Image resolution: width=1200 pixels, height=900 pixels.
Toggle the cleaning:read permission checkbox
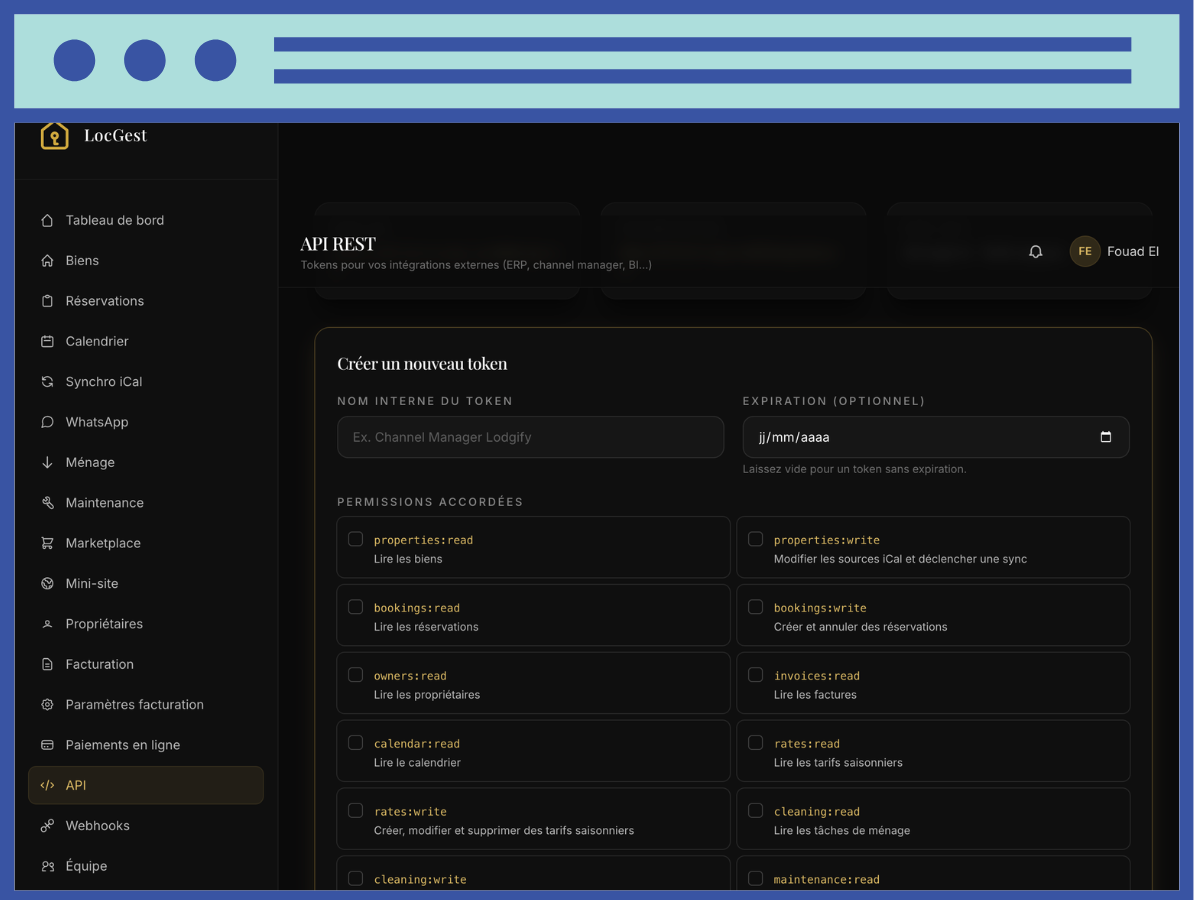[755, 811]
